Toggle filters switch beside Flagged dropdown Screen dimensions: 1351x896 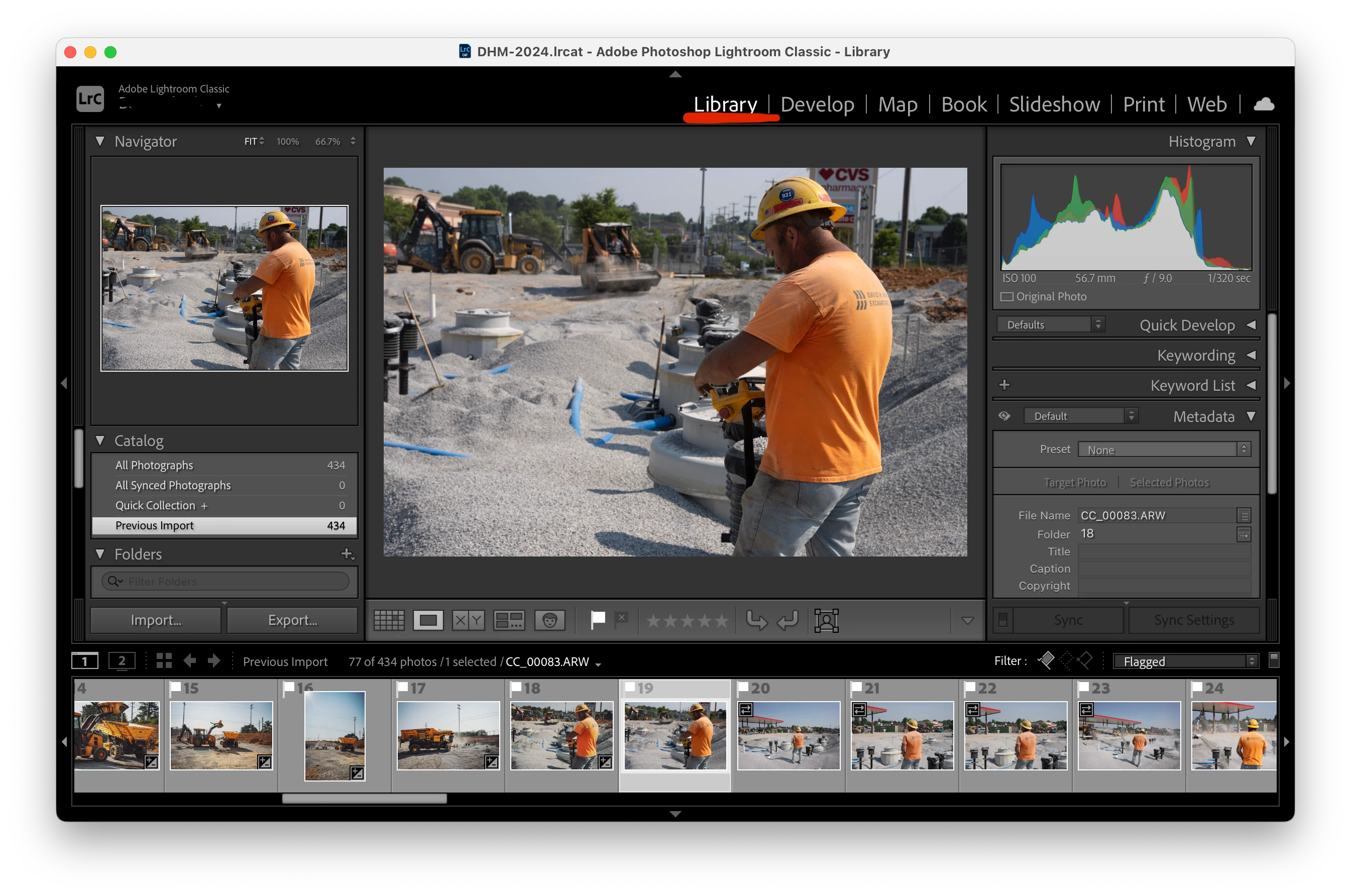click(x=1273, y=660)
